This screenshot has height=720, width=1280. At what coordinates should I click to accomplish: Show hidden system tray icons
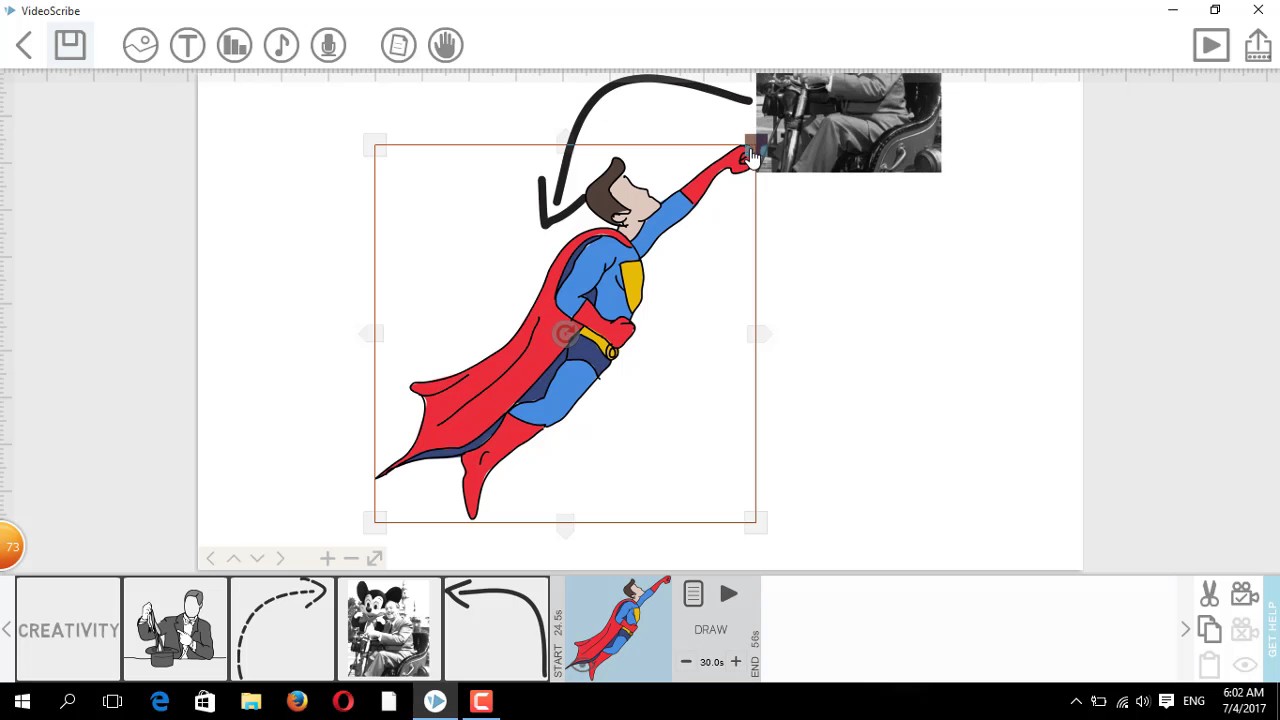[1076, 702]
